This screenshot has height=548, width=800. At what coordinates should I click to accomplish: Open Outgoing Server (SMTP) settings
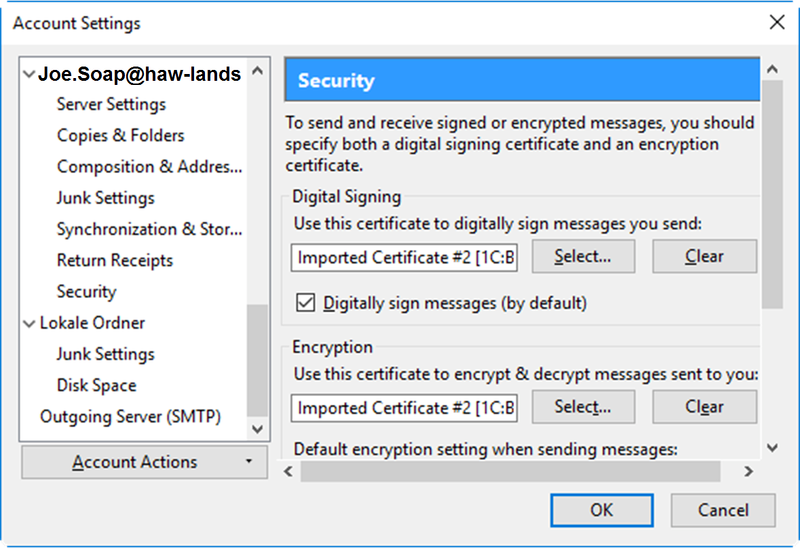pyautogui.click(x=130, y=416)
